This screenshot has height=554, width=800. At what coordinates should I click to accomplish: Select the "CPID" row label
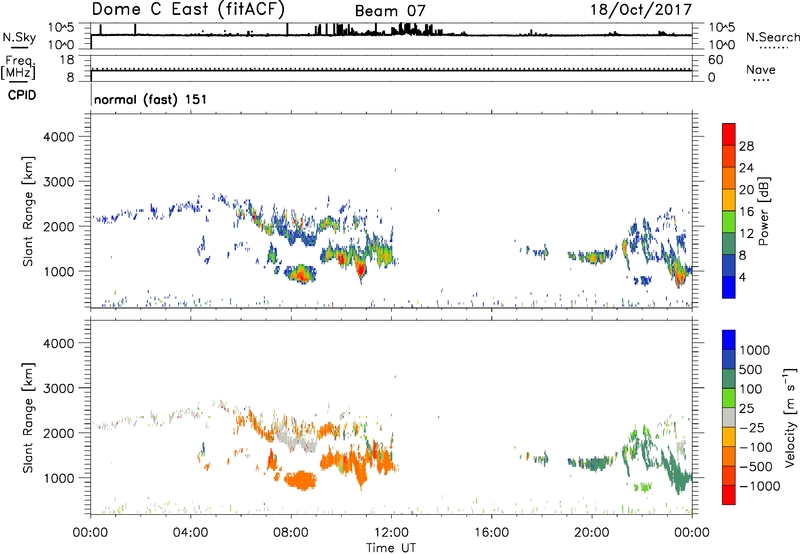pos(22,95)
